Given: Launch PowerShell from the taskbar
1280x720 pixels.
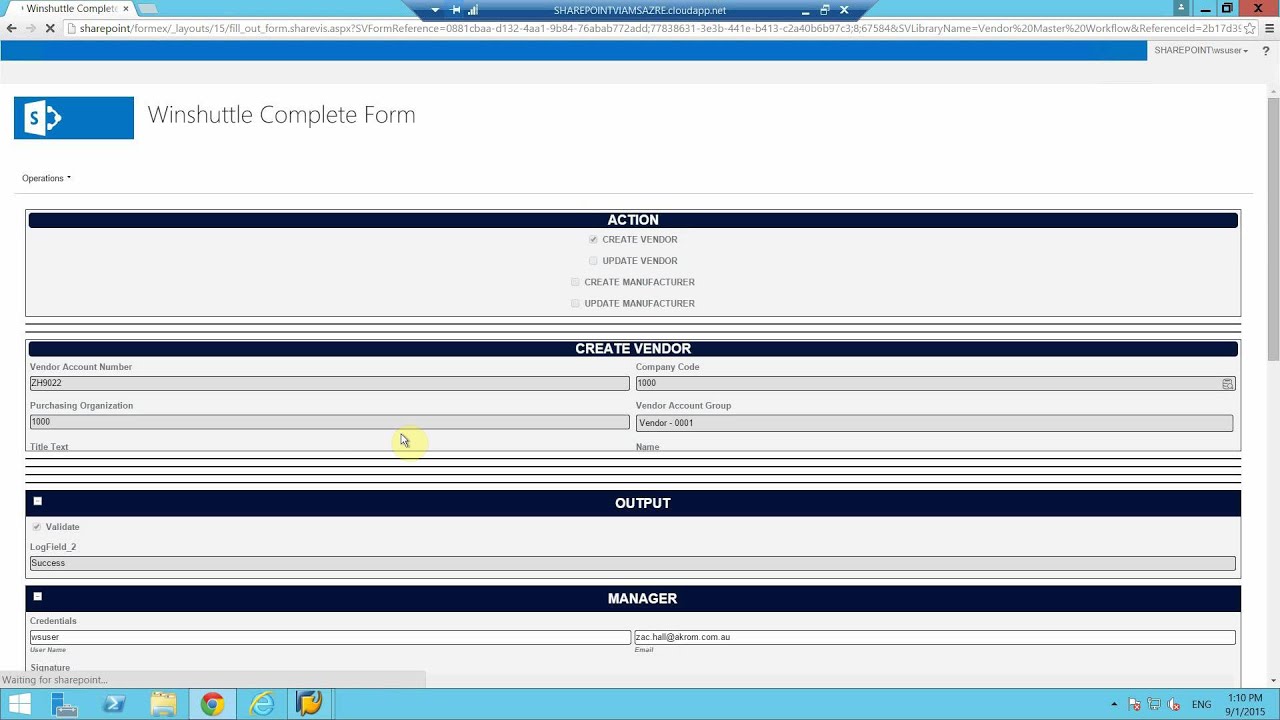Looking at the screenshot, I should pos(114,704).
